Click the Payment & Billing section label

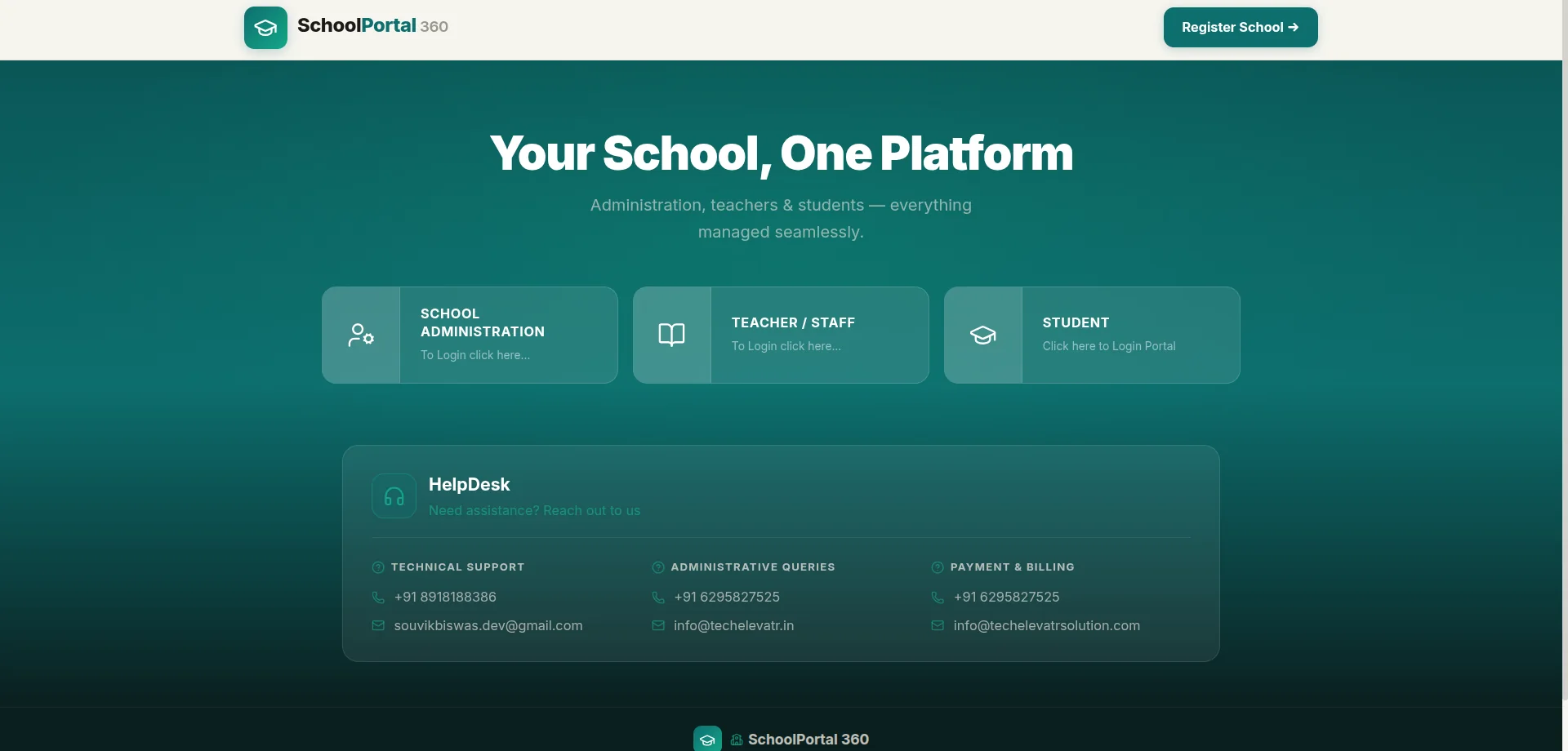point(1012,567)
